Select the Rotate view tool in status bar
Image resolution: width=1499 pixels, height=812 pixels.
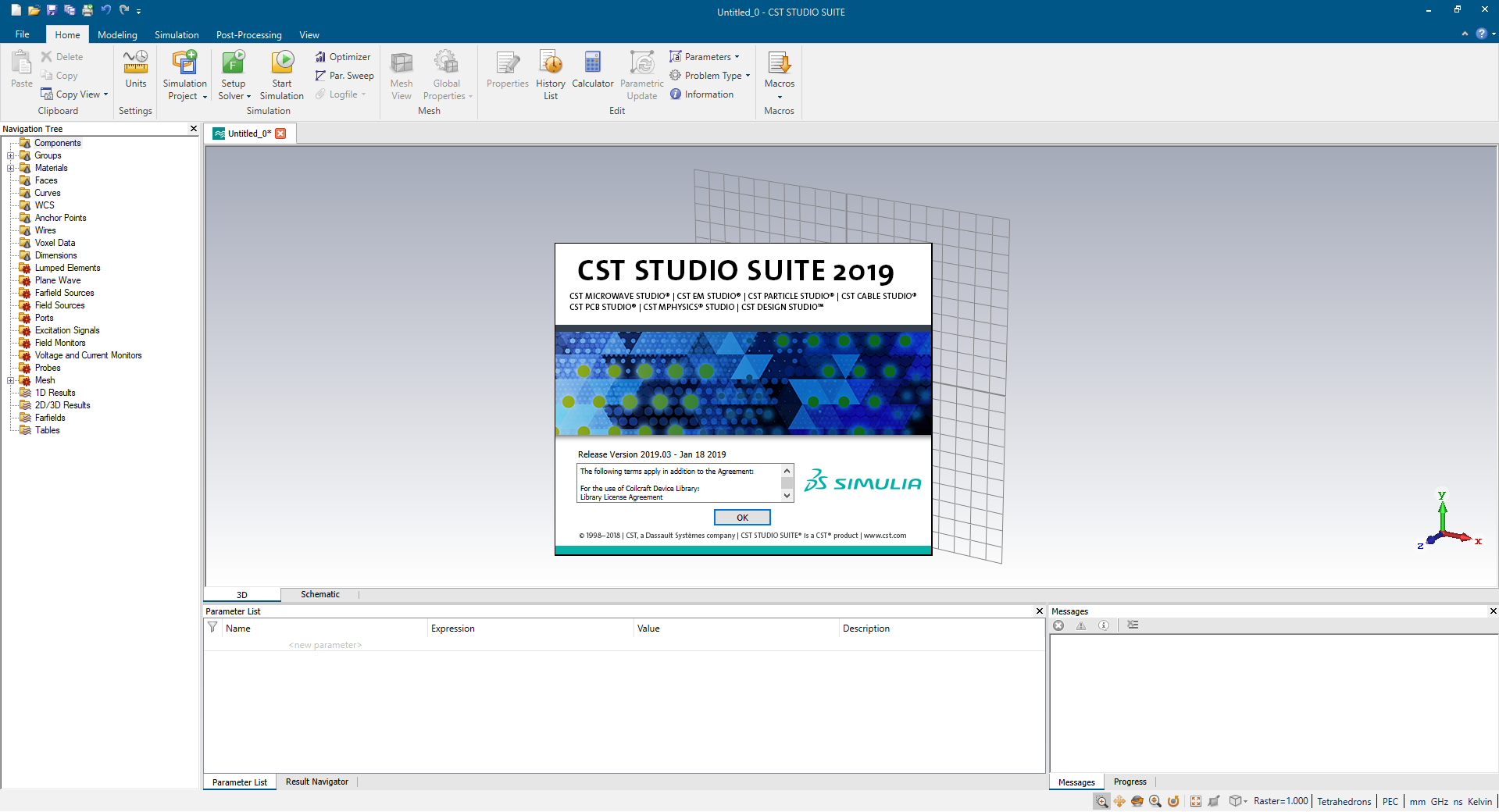[x=1137, y=801]
